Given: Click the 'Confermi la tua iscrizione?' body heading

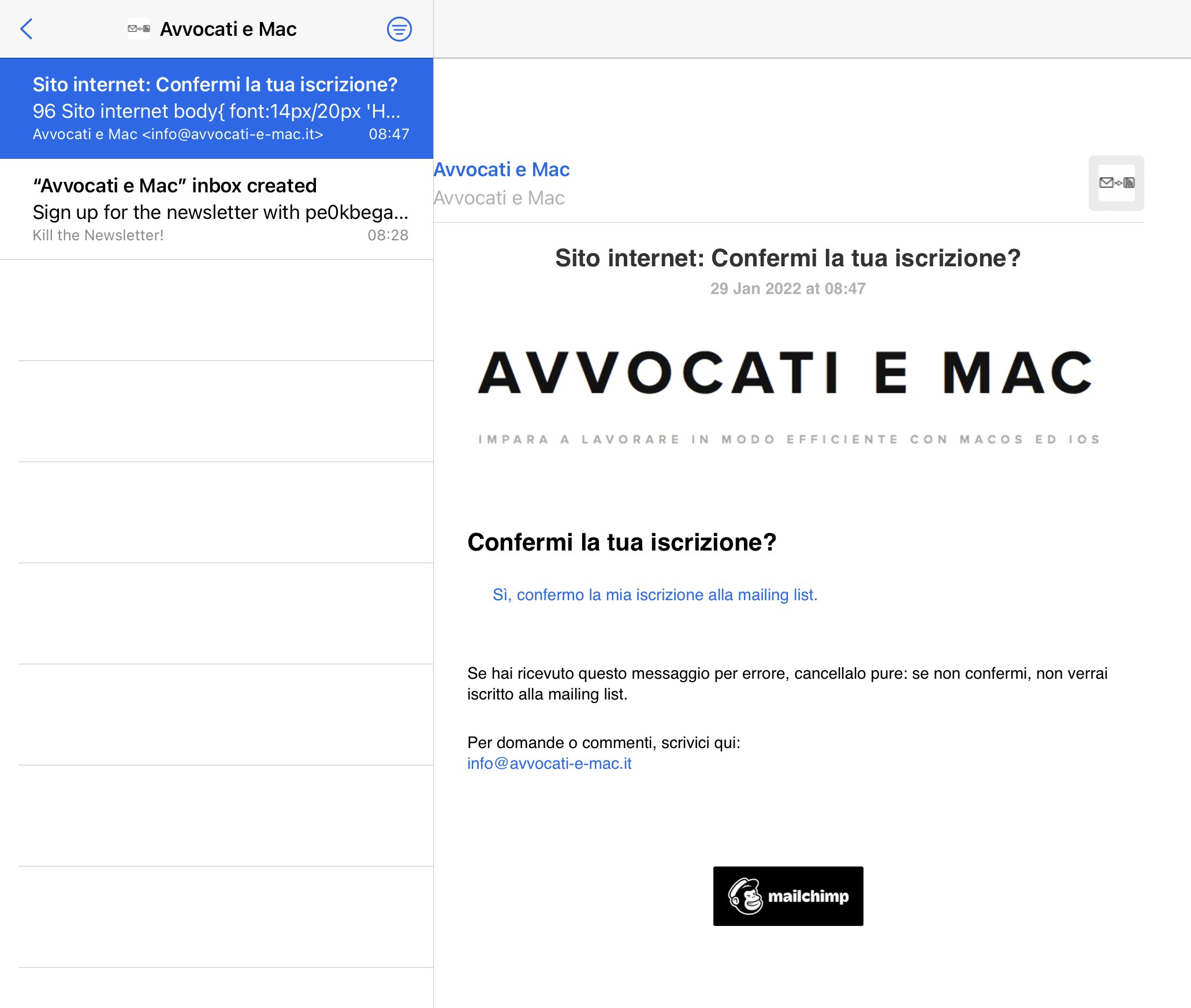Looking at the screenshot, I should 621,542.
